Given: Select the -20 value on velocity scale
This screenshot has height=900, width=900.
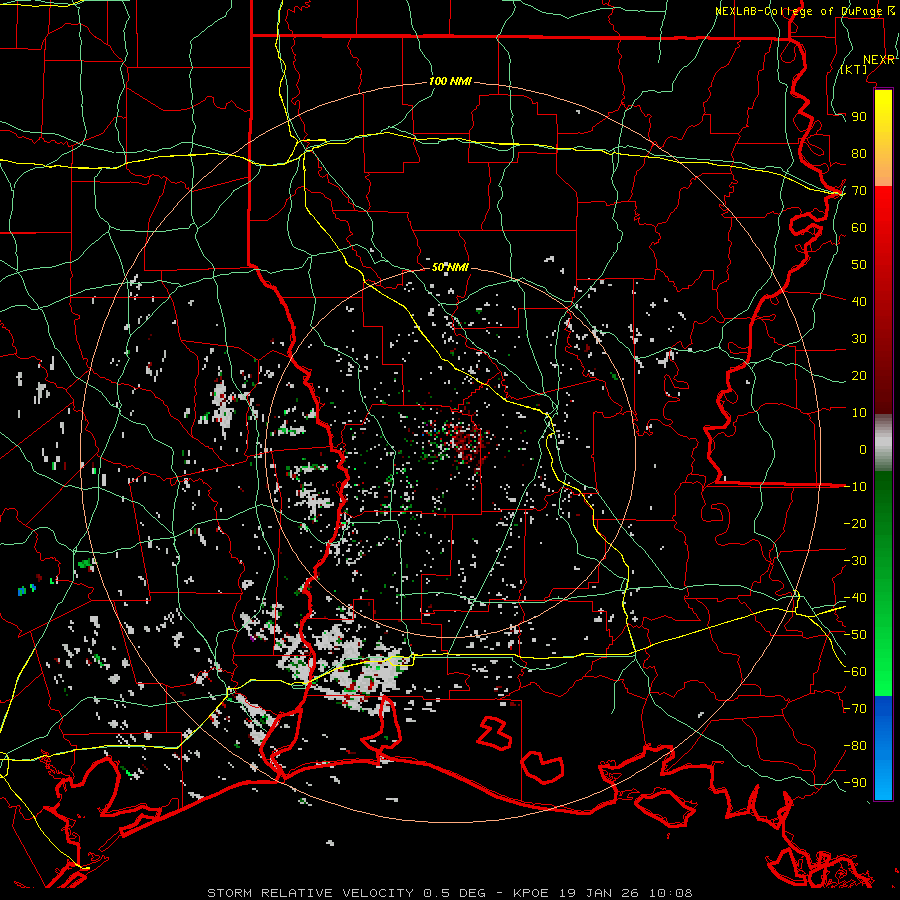Looking at the screenshot, I should (x=855, y=523).
